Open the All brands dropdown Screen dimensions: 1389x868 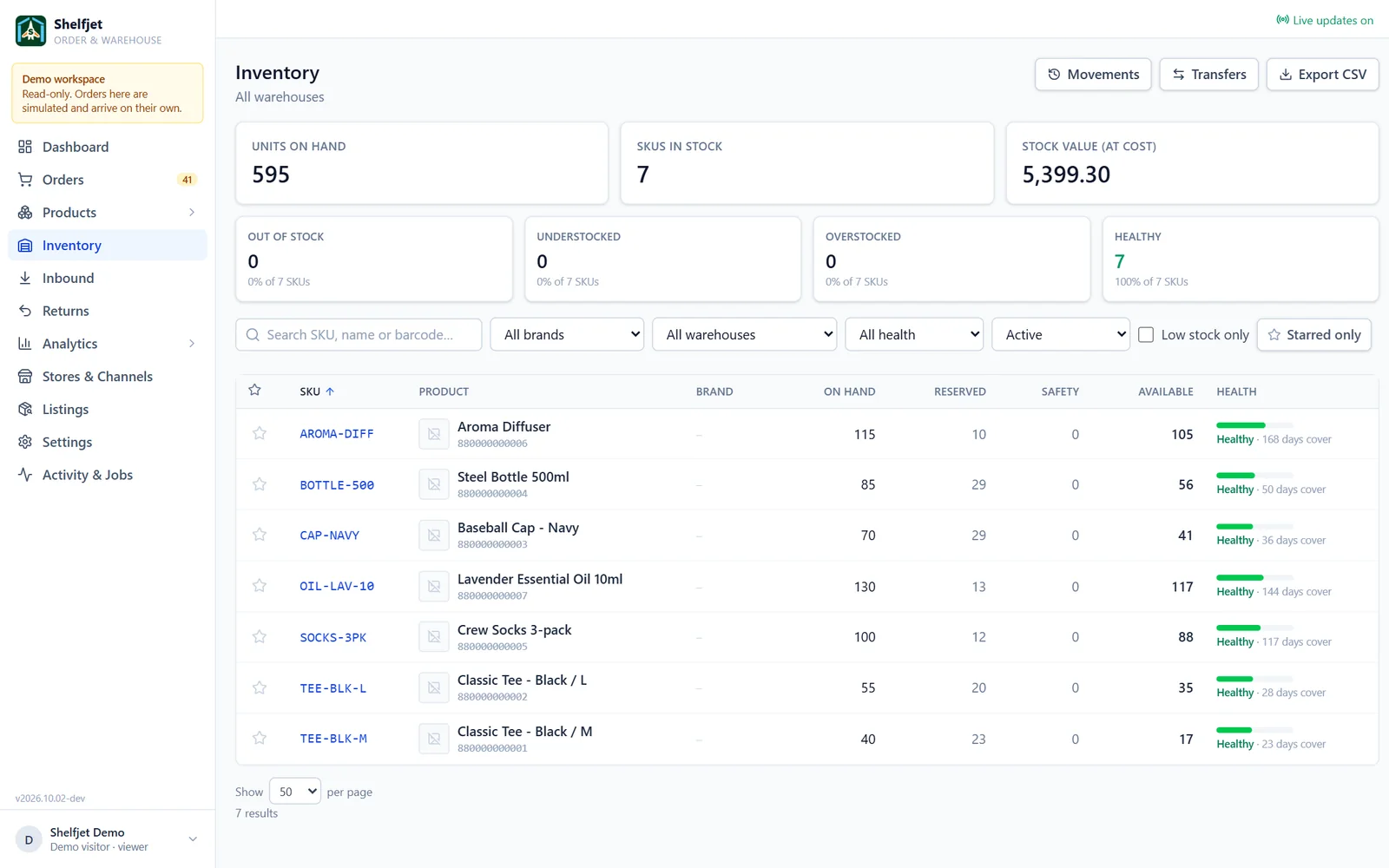point(567,334)
